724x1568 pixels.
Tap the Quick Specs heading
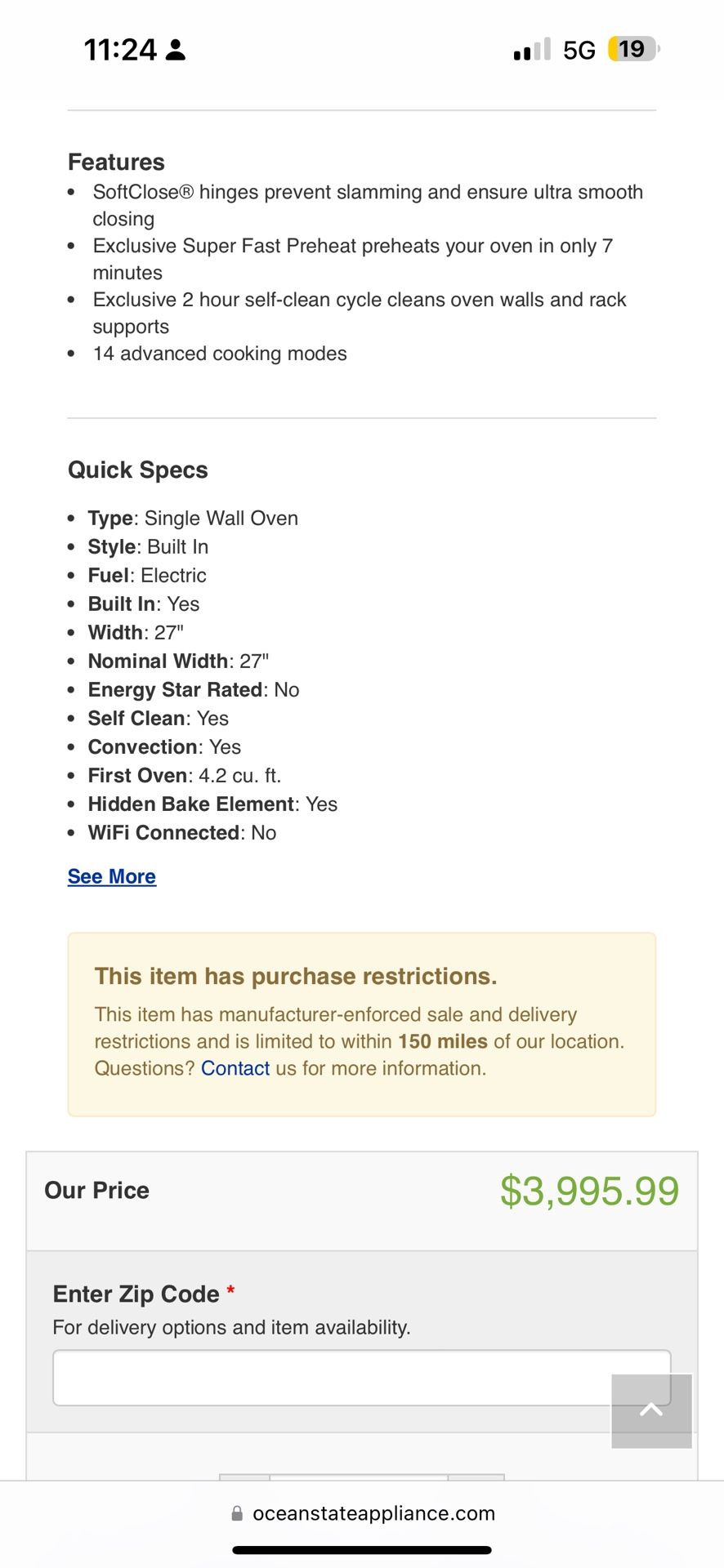138,470
